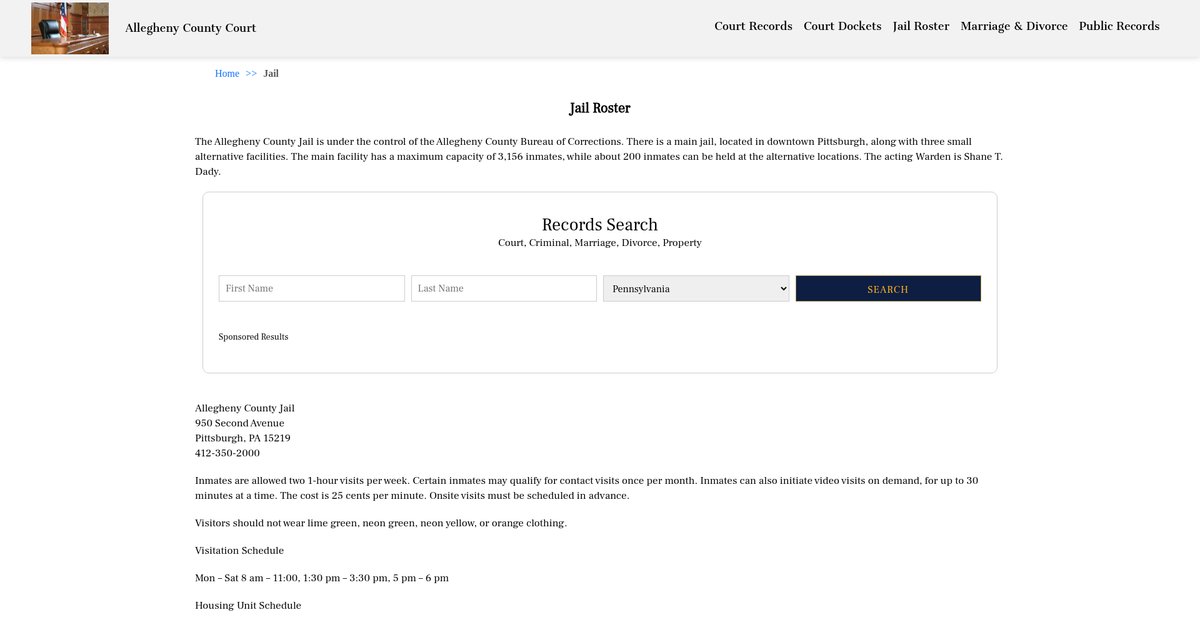Click the Jail Roster page heading
1200x620 pixels.
click(x=599, y=108)
